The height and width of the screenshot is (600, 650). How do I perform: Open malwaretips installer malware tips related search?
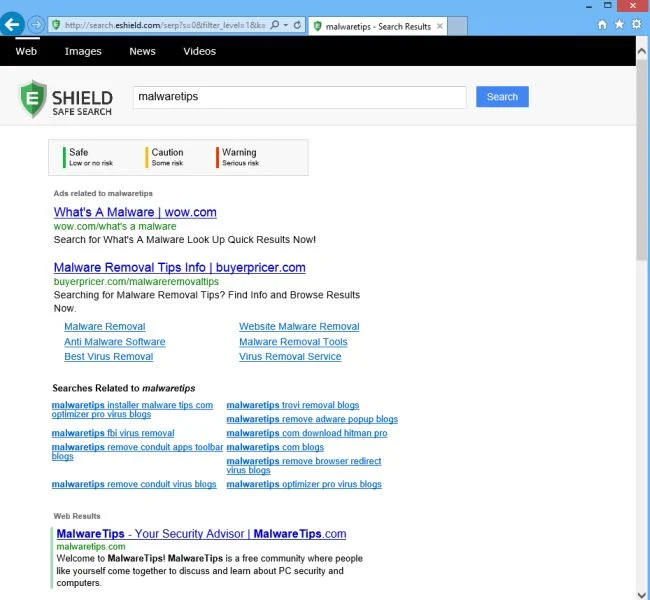coord(132,410)
